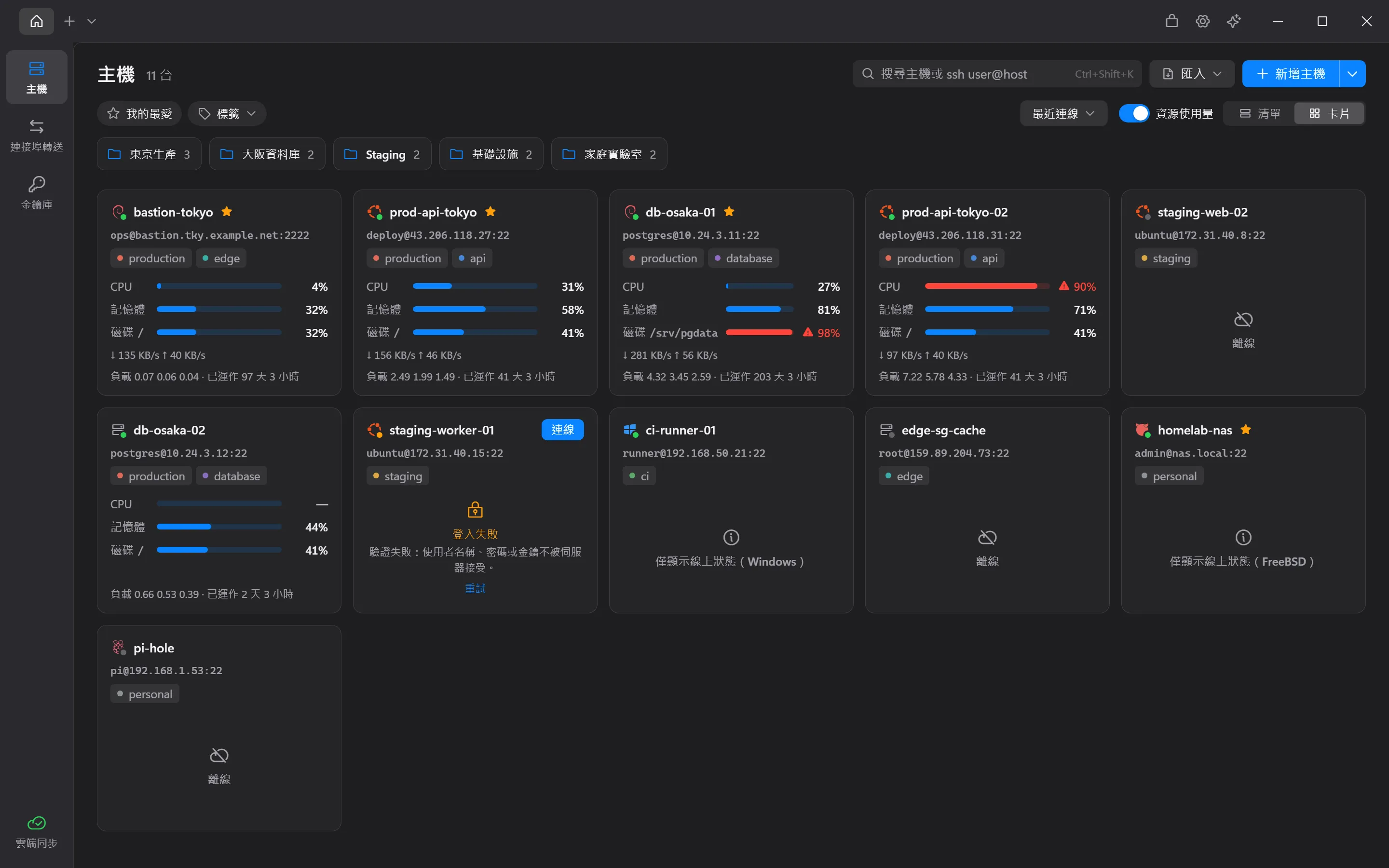Click 重試 link on staging-worker-01
Viewport: 1389px width, 868px height.
(x=475, y=588)
